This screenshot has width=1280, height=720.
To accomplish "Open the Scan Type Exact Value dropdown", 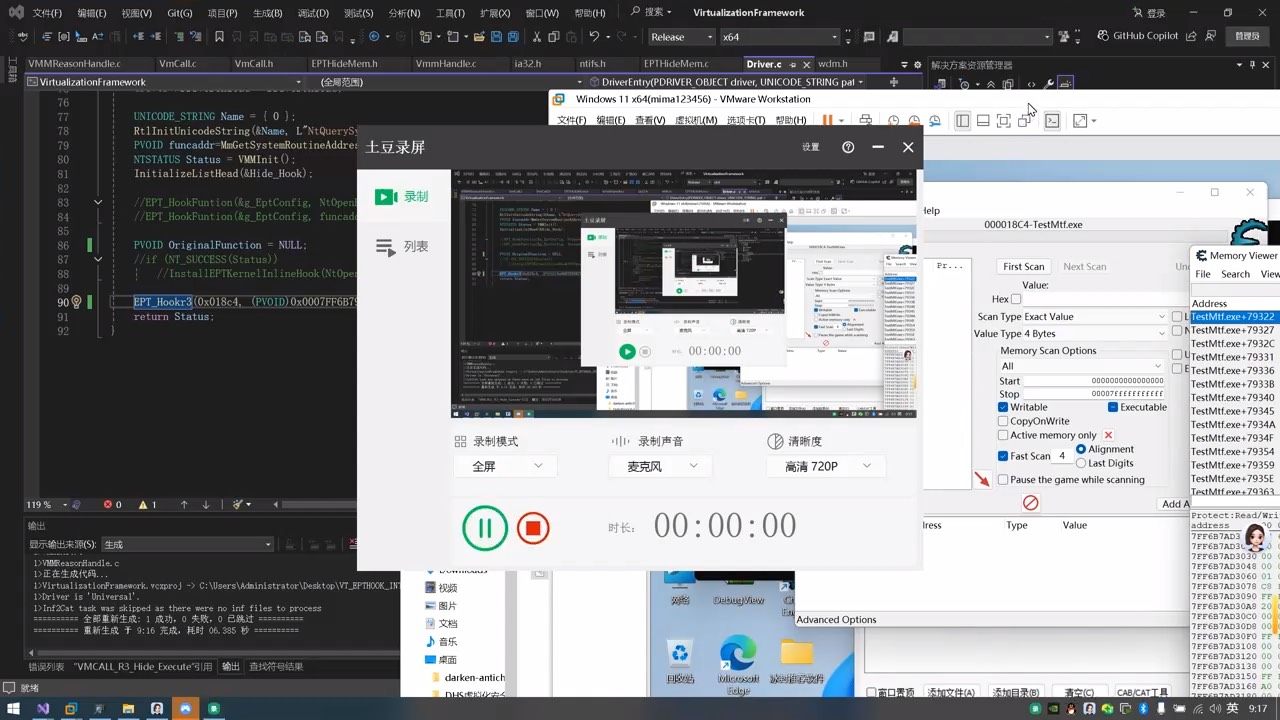I will [x=1069, y=316].
